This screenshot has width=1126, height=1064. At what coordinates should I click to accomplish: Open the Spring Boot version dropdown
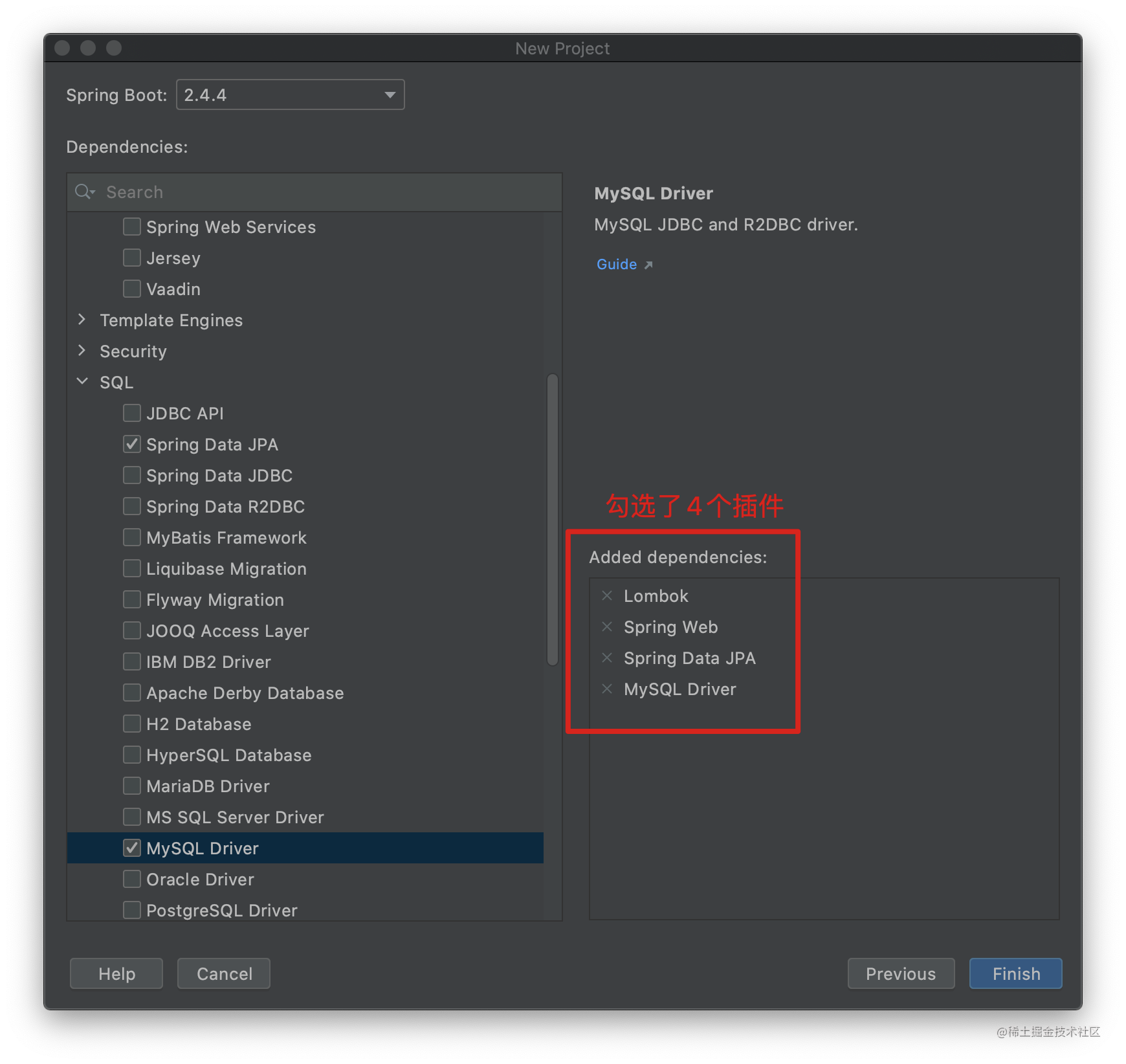coord(290,94)
